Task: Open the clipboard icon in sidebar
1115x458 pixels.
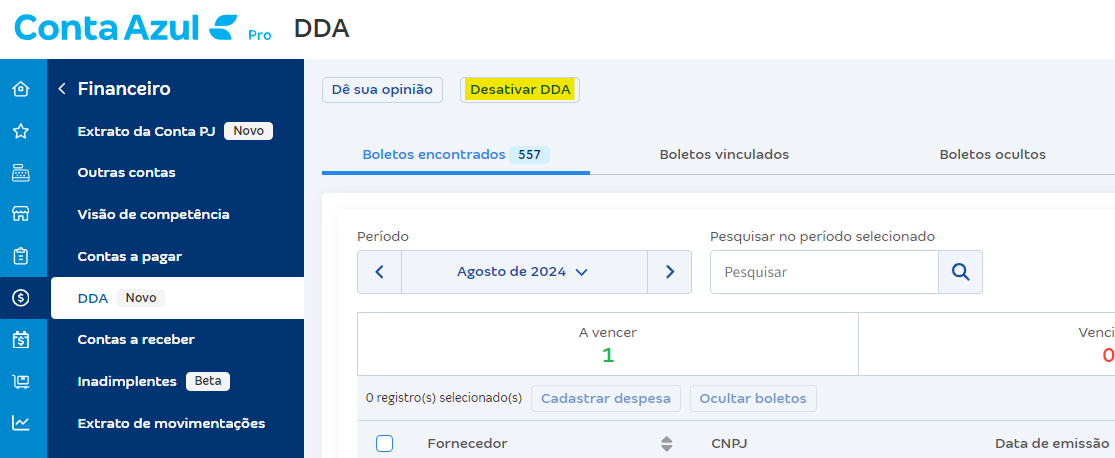Action: click(x=21, y=256)
